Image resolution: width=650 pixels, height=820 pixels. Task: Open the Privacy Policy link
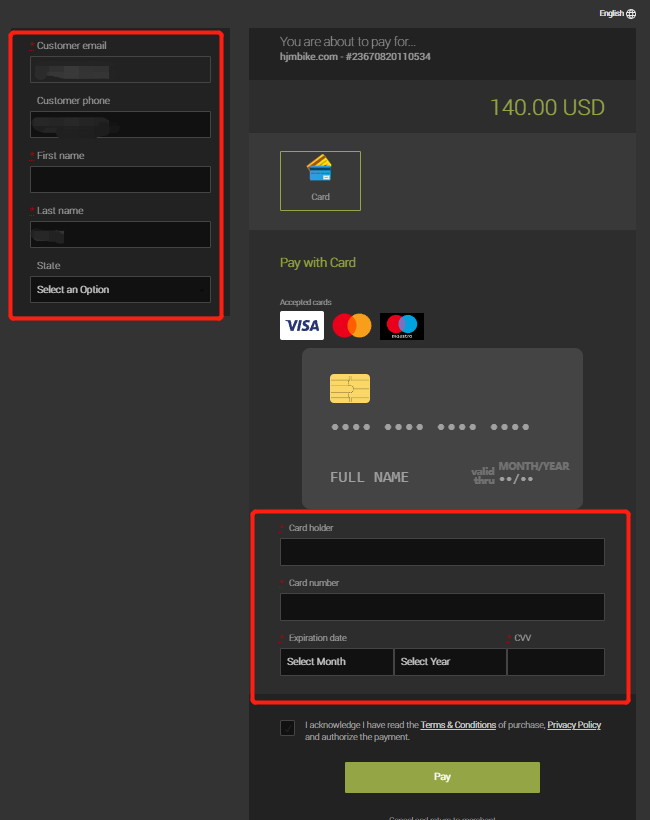574,725
